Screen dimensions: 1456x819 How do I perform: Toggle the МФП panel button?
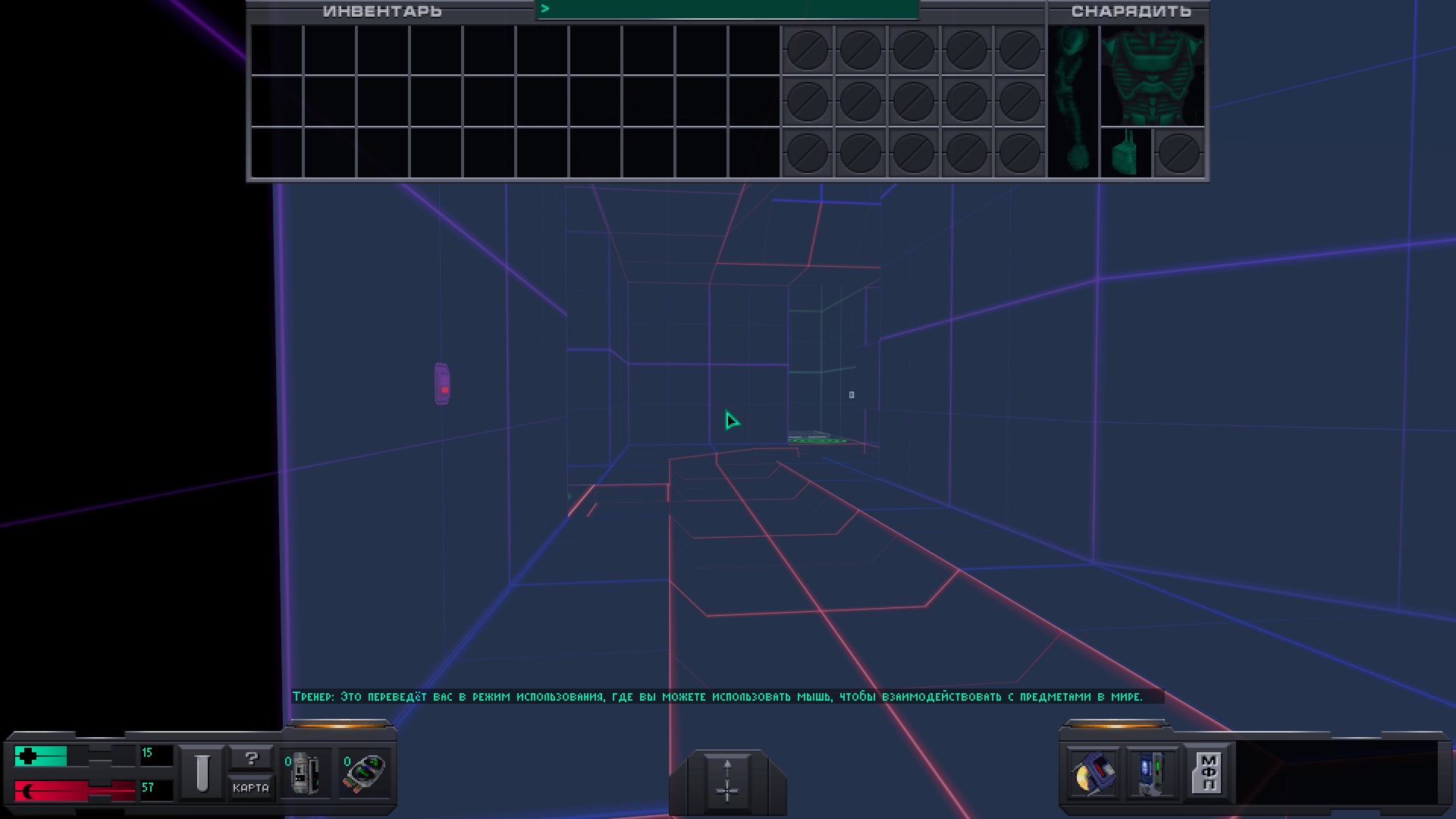point(1209,772)
